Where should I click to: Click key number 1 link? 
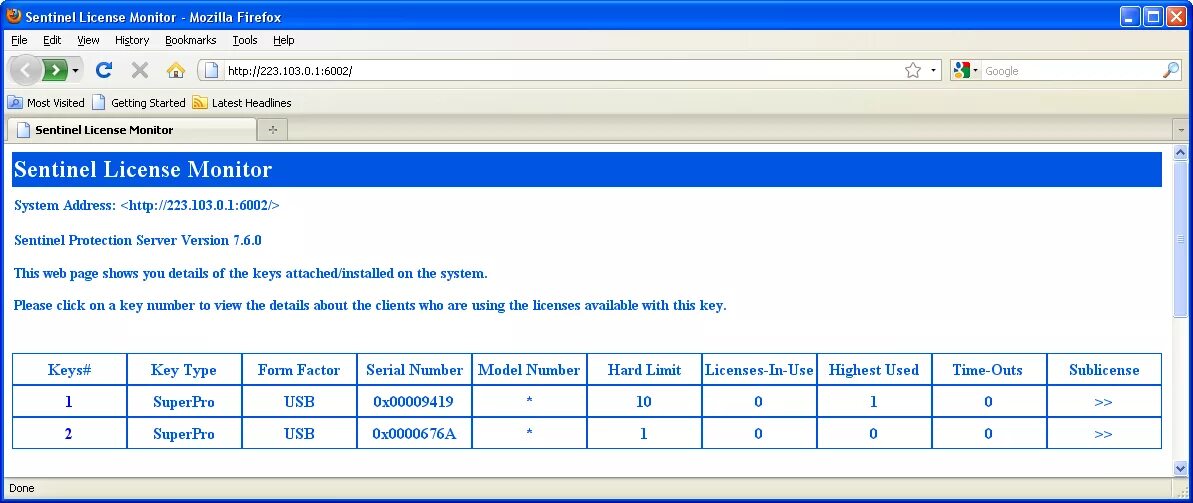click(69, 402)
